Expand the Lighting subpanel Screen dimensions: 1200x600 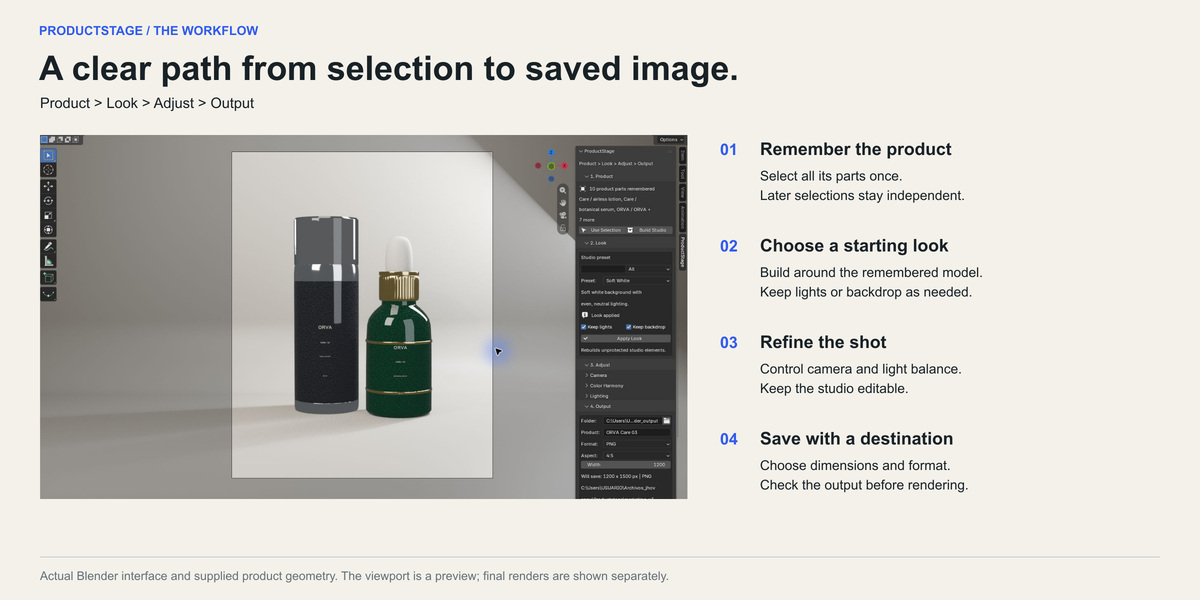pos(626,396)
